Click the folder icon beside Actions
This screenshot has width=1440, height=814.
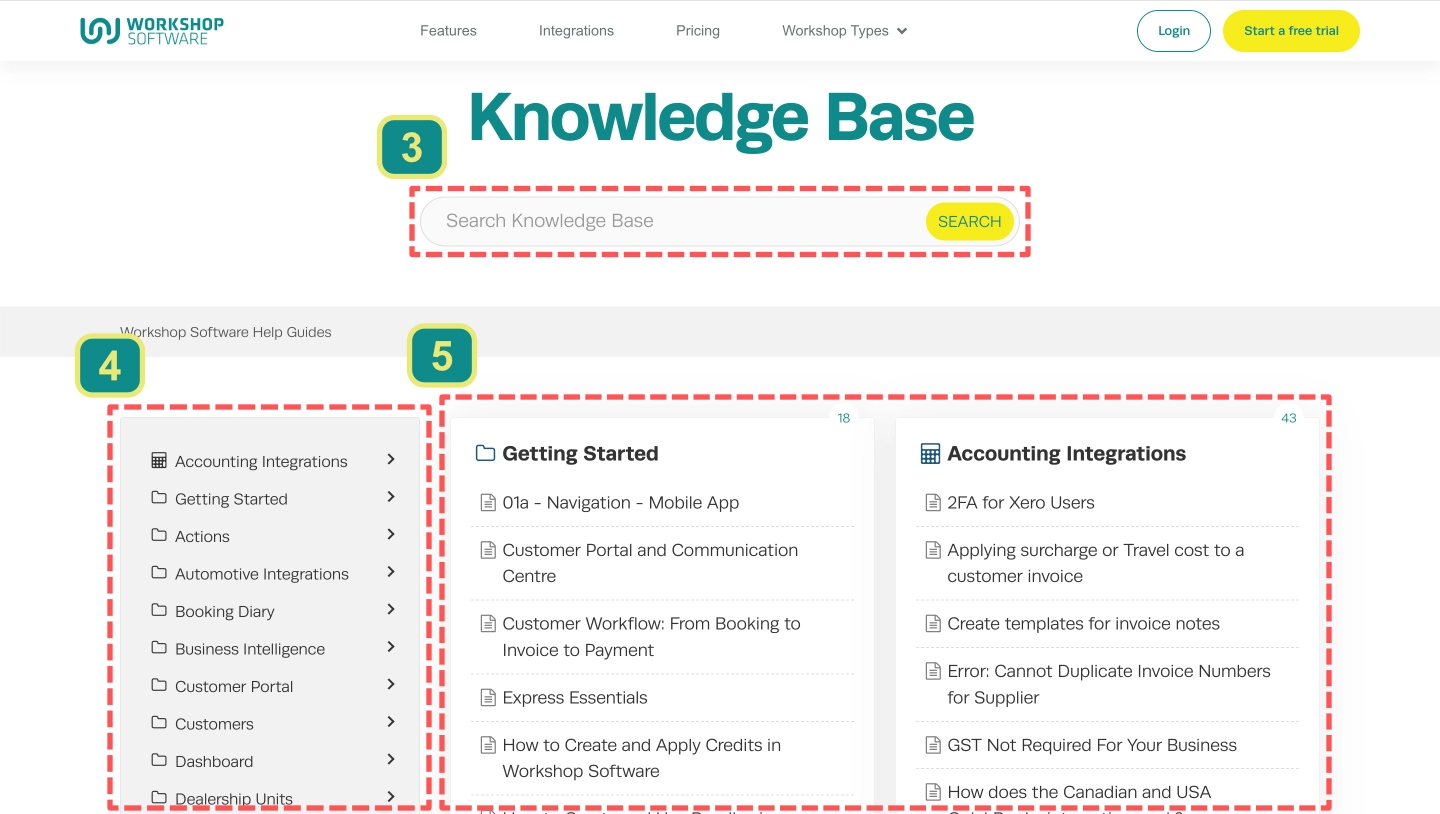pos(159,535)
